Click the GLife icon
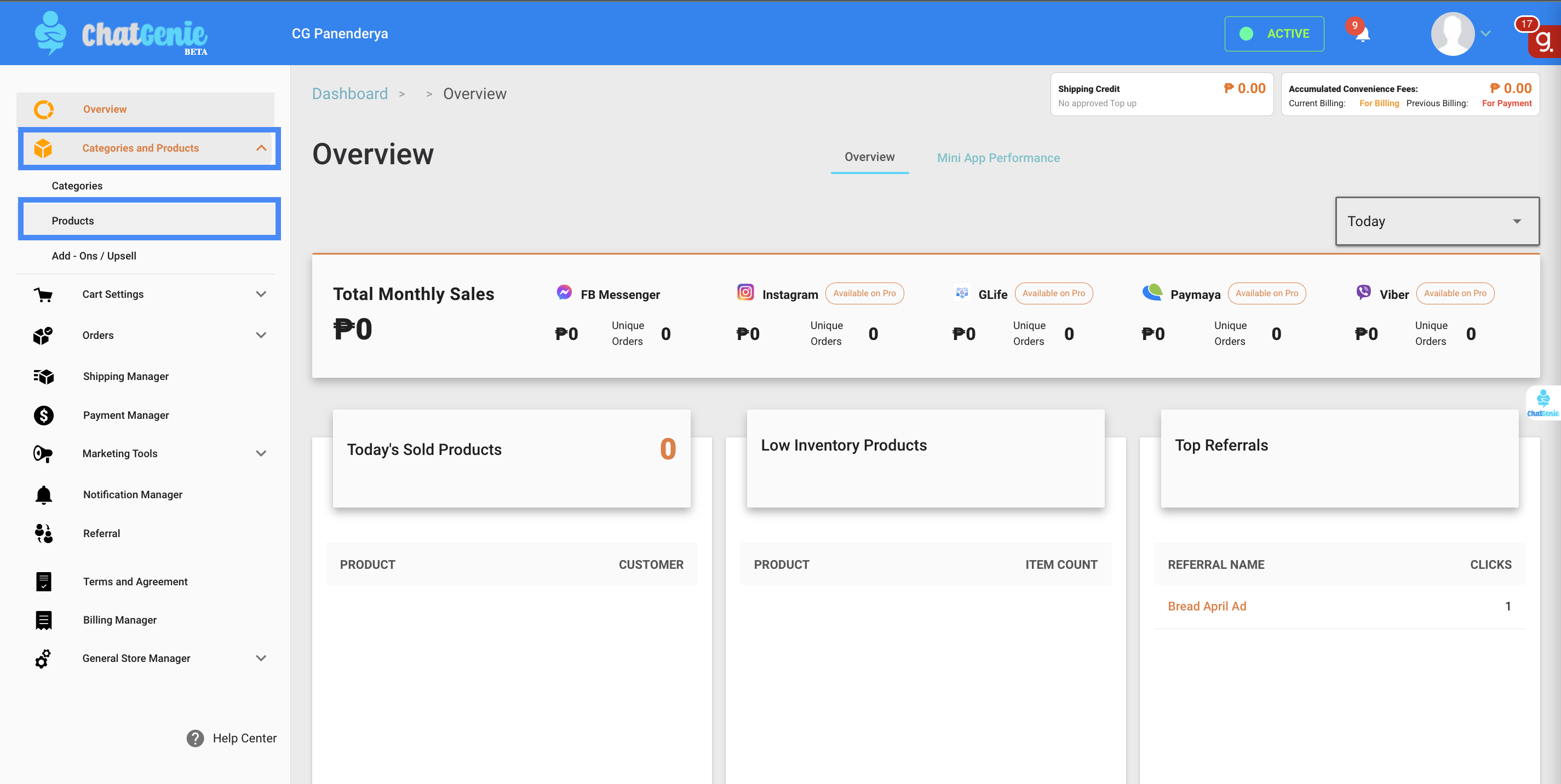The width and height of the screenshot is (1561, 784). point(962,293)
